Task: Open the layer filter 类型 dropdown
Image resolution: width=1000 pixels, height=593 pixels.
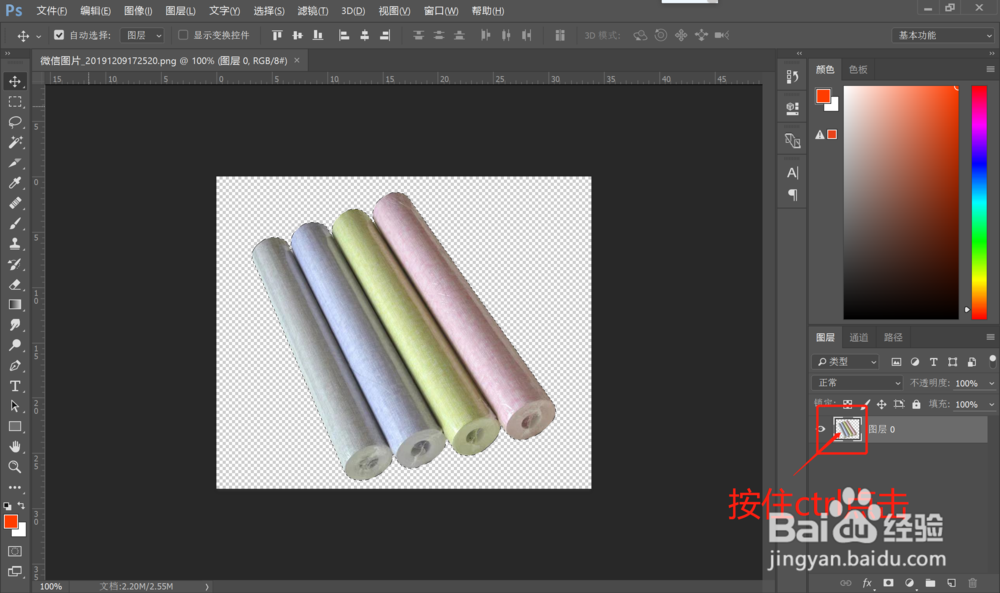Action: point(846,362)
